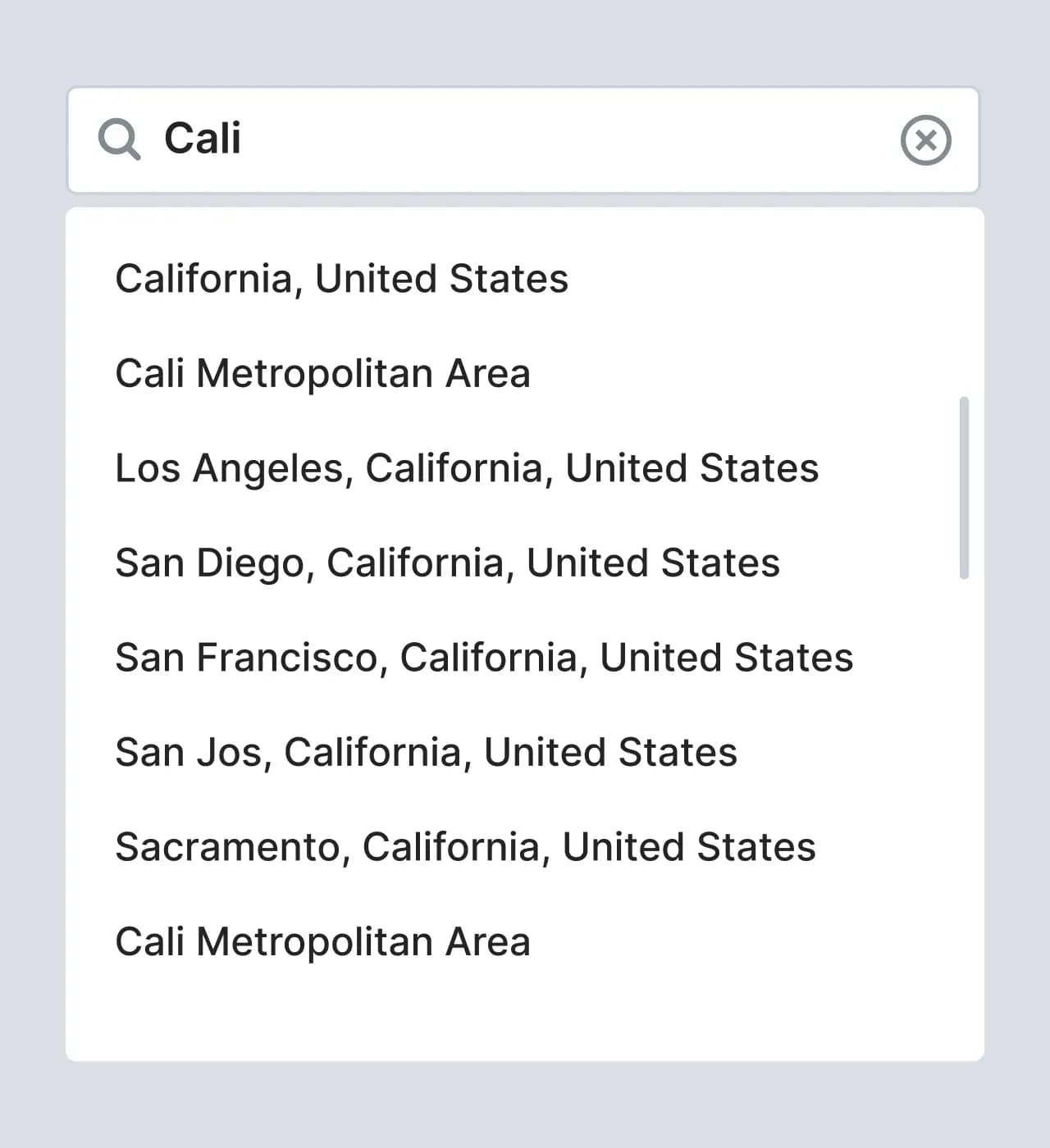Pick "Sacramento, California, United States" option
Screen dimensions: 1050x1148
click(x=465, y=847)
